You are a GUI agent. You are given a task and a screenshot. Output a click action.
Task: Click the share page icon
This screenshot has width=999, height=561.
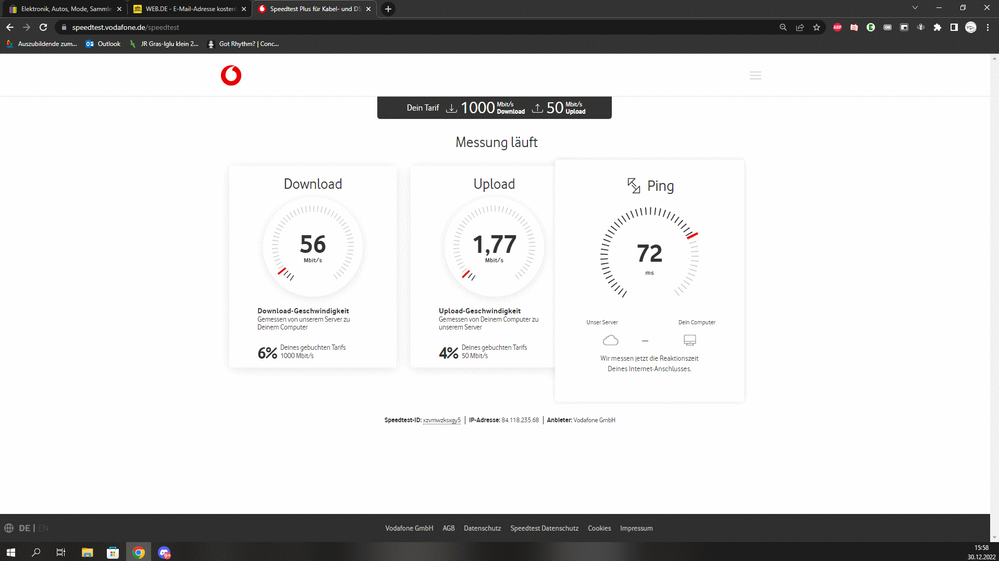(x=800, y=27)
